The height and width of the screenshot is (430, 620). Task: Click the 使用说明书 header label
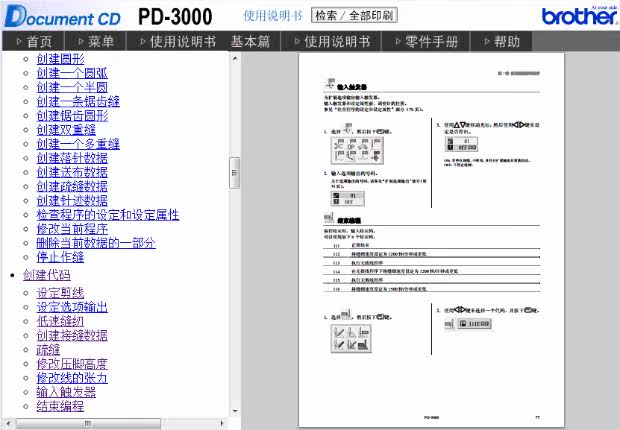click(x=273, y=15)
